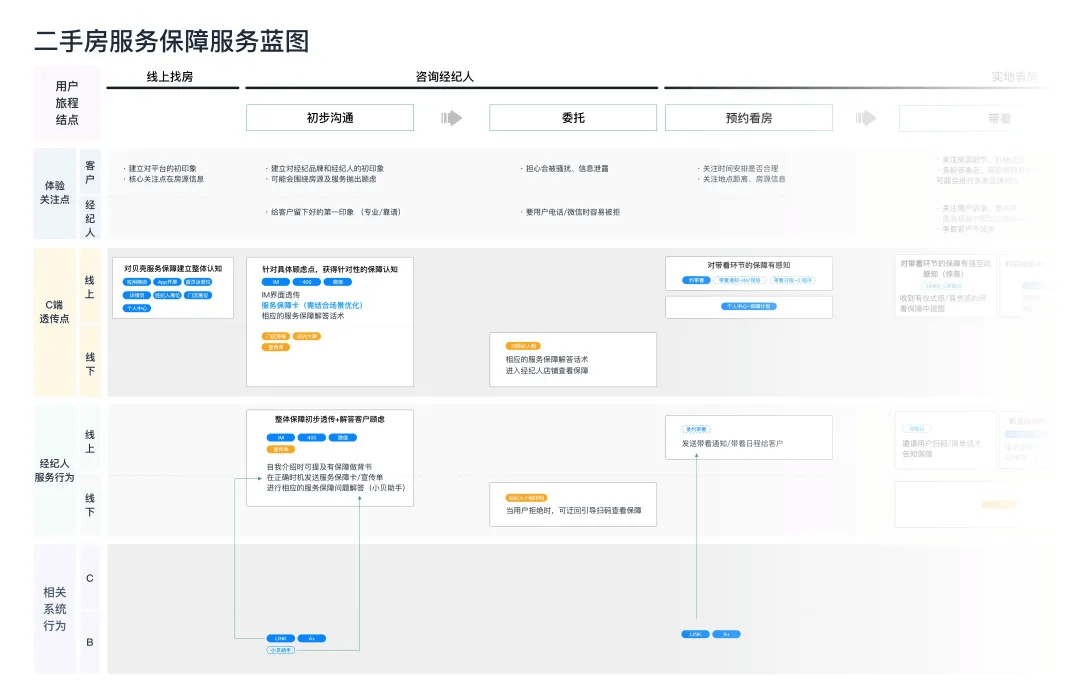
Task: Click heading 对贝壳服务保障建立整体认知
Action: pyautogui.click(x=173, y=269)
